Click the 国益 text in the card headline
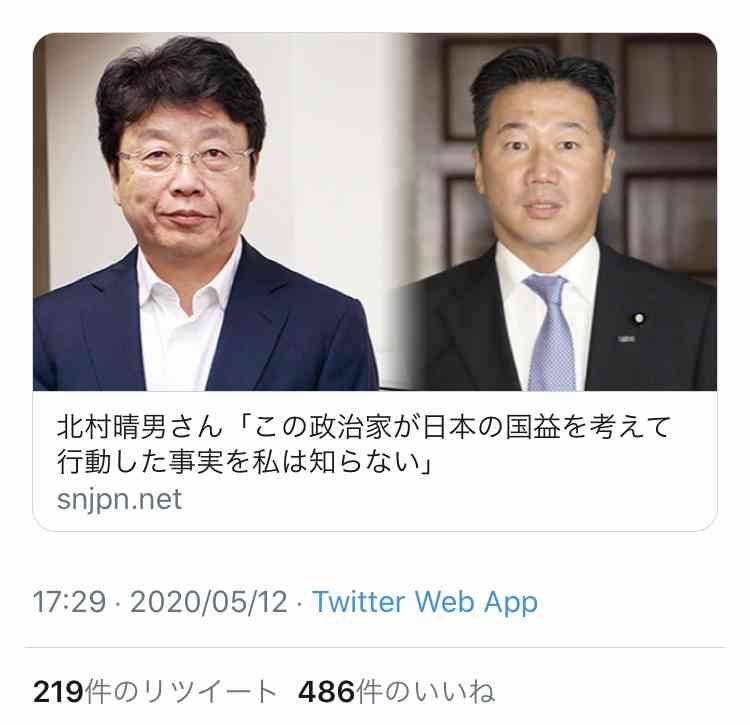 click(x=533, y=427)
